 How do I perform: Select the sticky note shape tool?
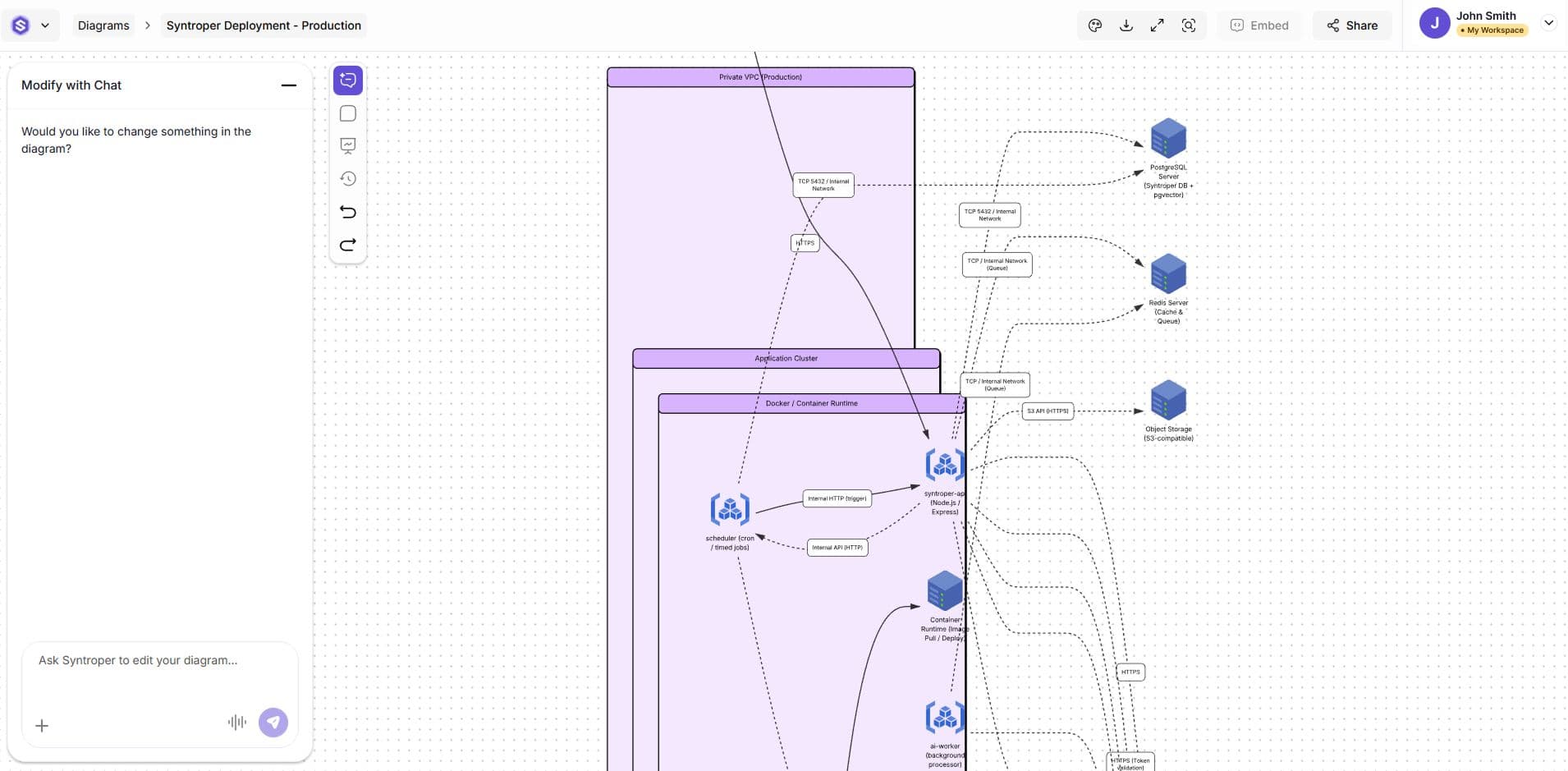(348, 114)
